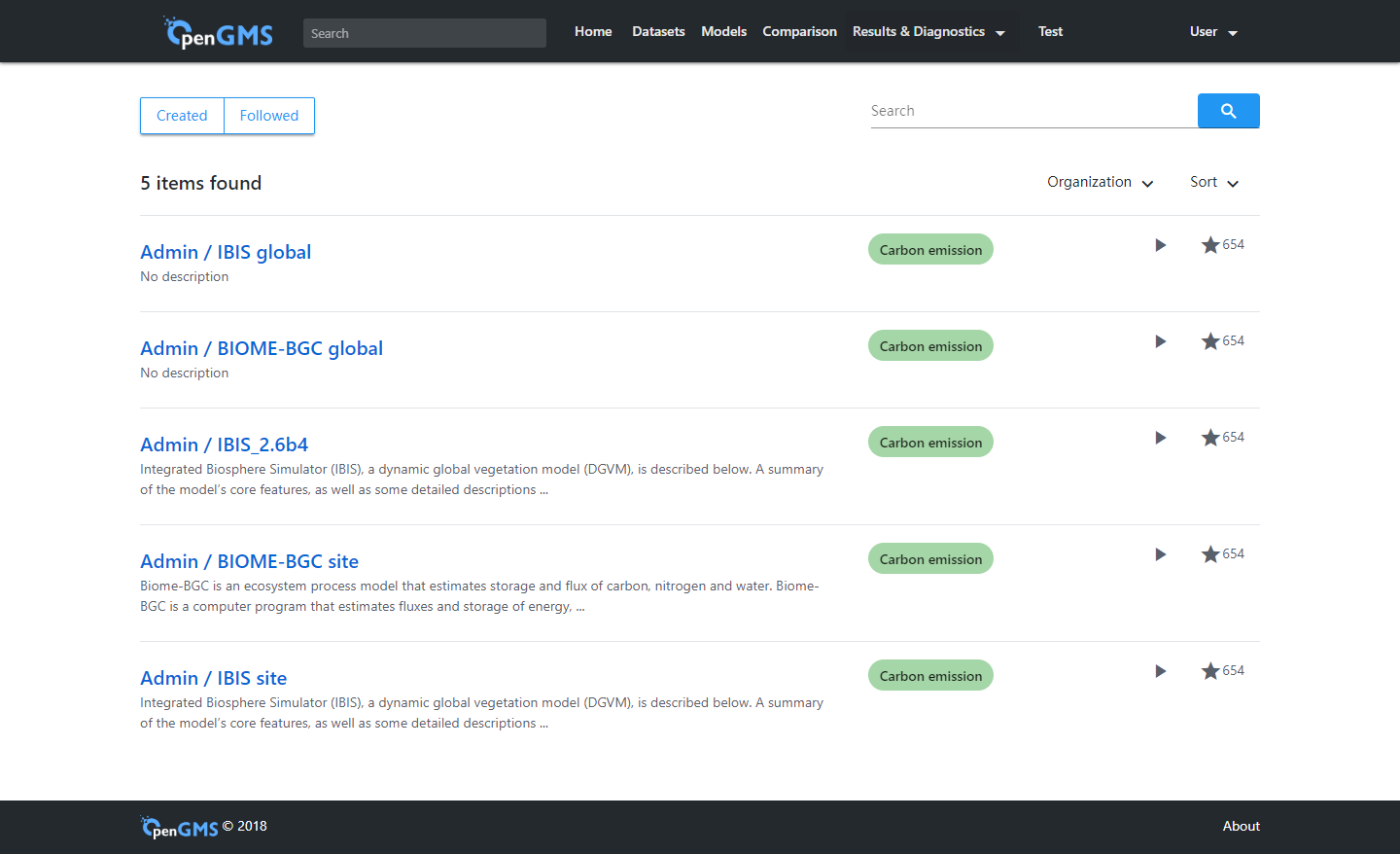The width and height of the screenshot is (1400, 854).
Task: Click the OpenGMS logo in header
Action: 220,33
